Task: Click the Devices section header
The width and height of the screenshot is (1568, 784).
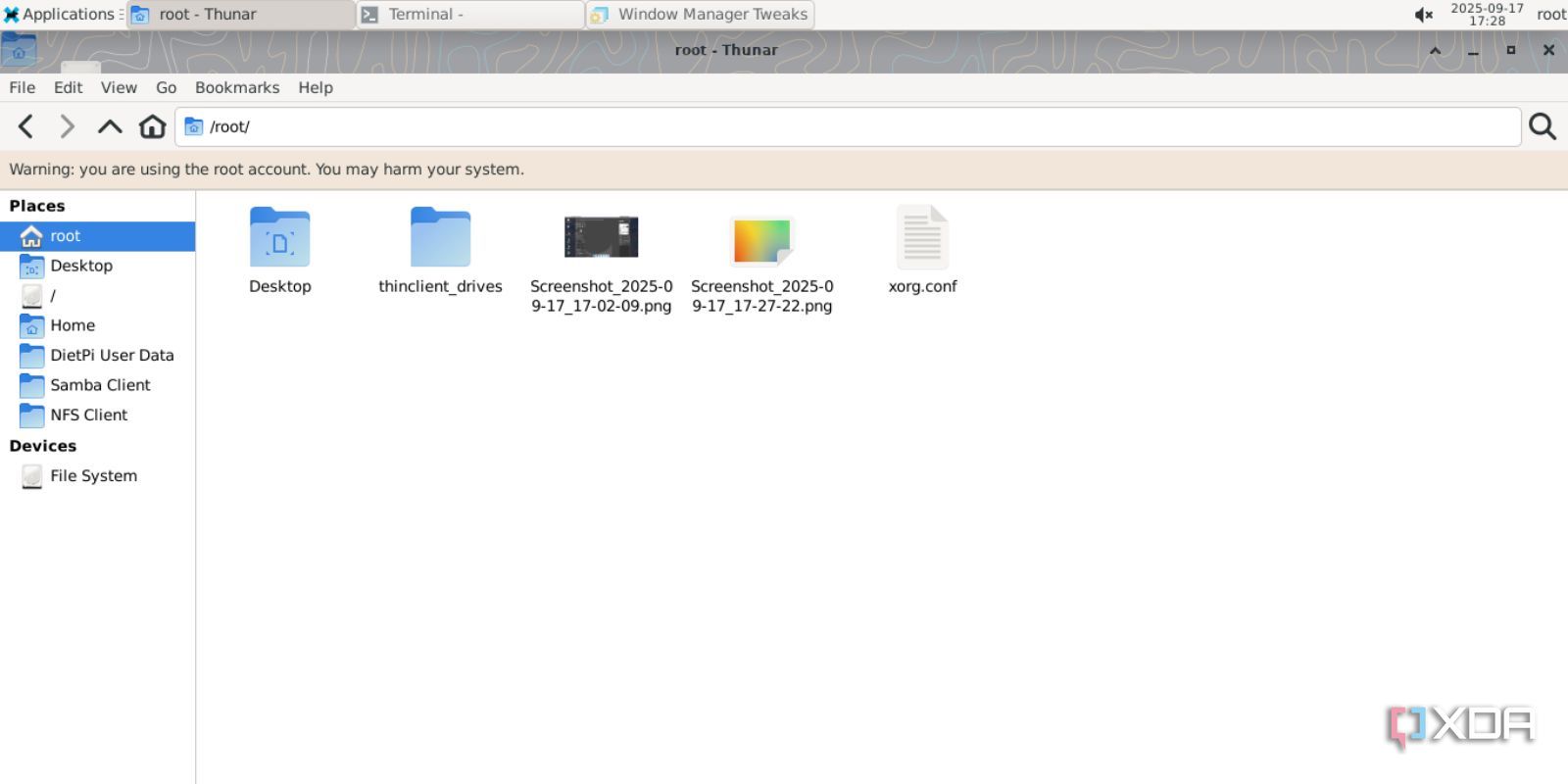Action: click(x=43, y=446)
